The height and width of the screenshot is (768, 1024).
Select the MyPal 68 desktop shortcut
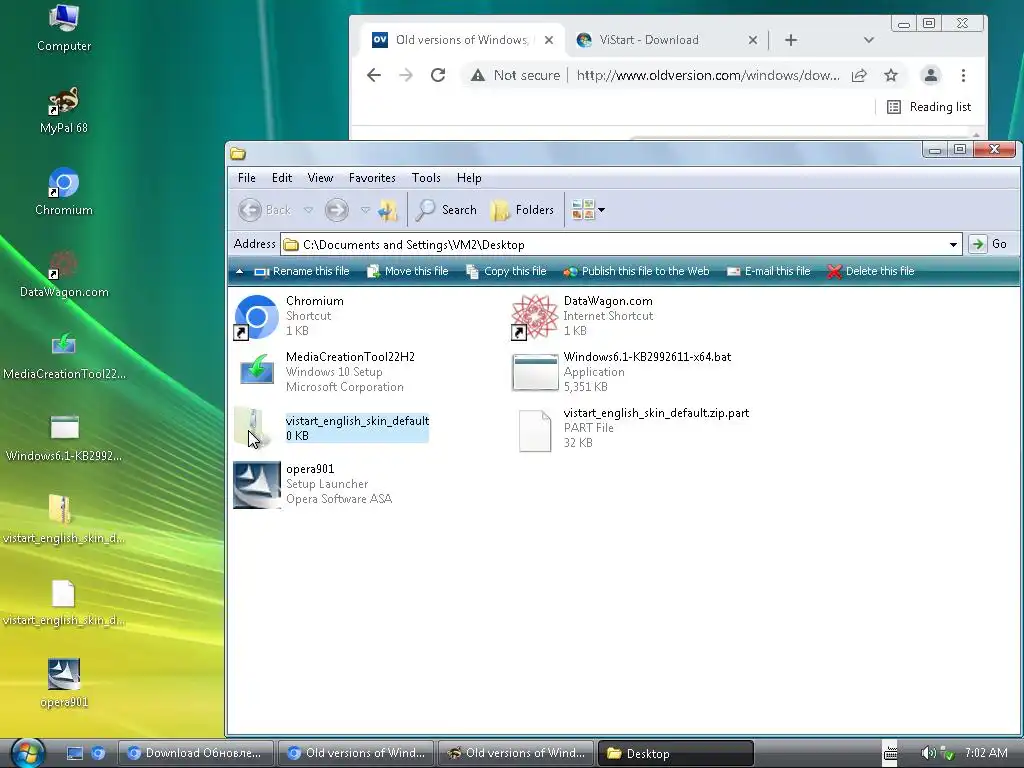[x=64, y=110]
